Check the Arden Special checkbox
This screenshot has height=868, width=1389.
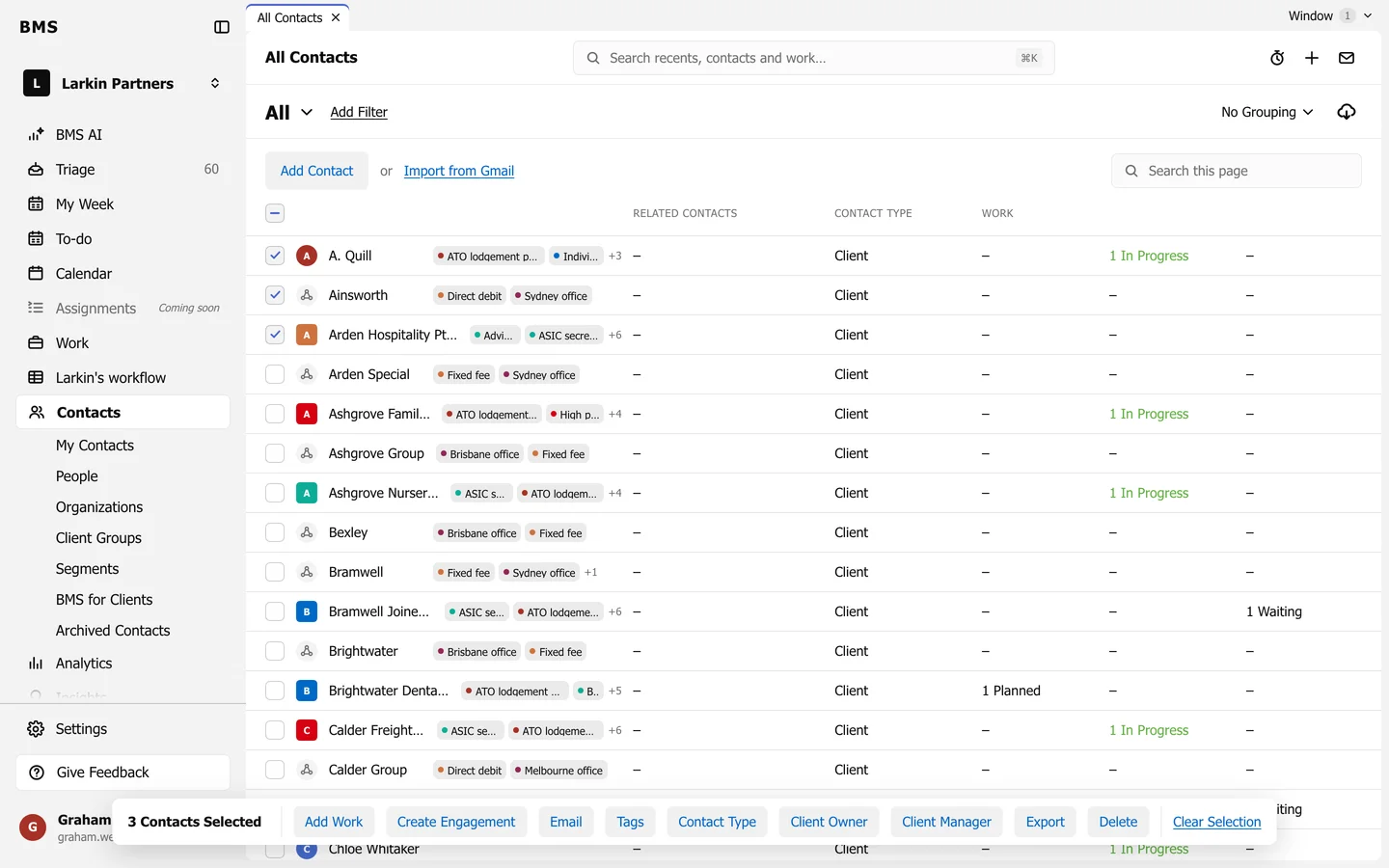point(275,374)
